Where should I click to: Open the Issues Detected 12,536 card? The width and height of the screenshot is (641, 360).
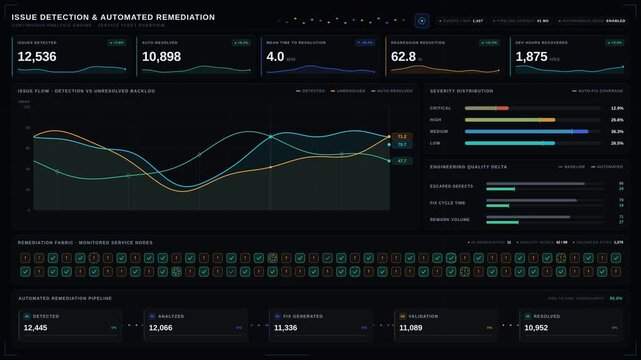tap(71, 56)
